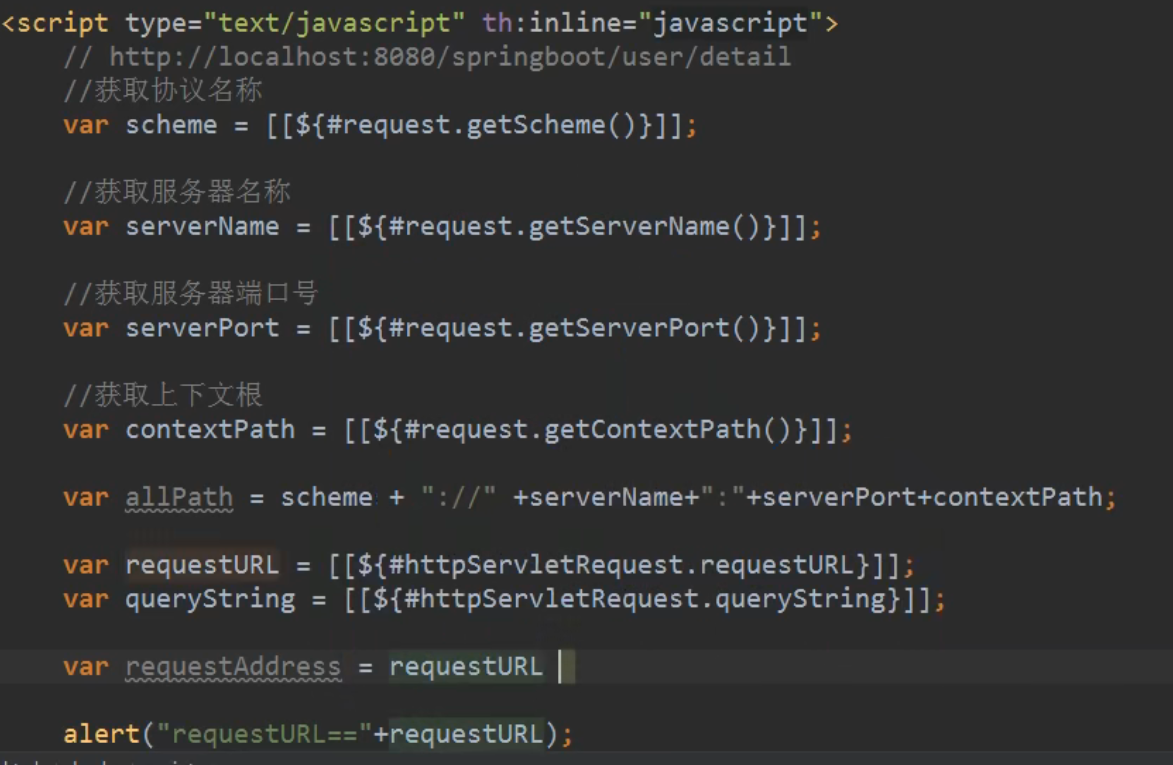Click the opening script tag line
The width and height of the screenshot is (1173, 765).
[x=420, y=23]
